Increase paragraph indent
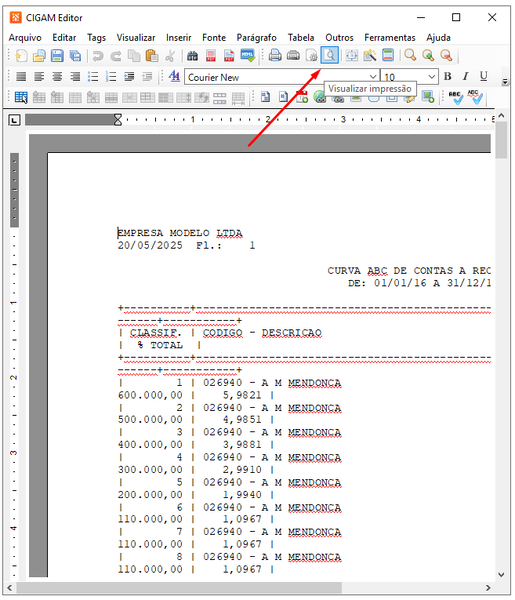 click(129, 77)
